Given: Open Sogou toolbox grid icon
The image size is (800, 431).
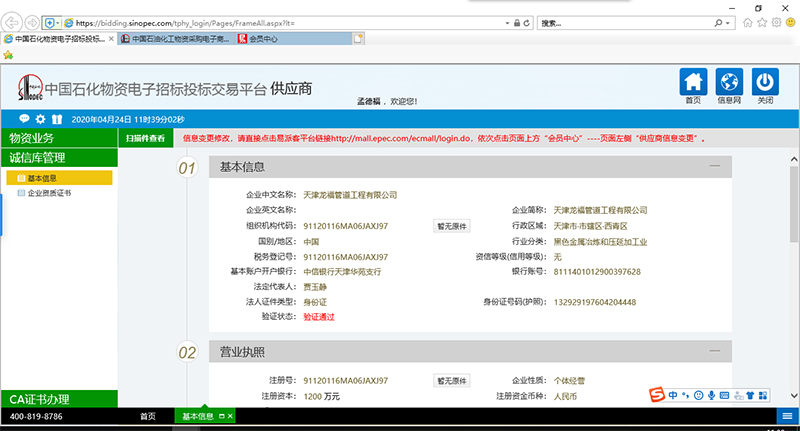Looking at the screenshot, I should pos(763,395).
